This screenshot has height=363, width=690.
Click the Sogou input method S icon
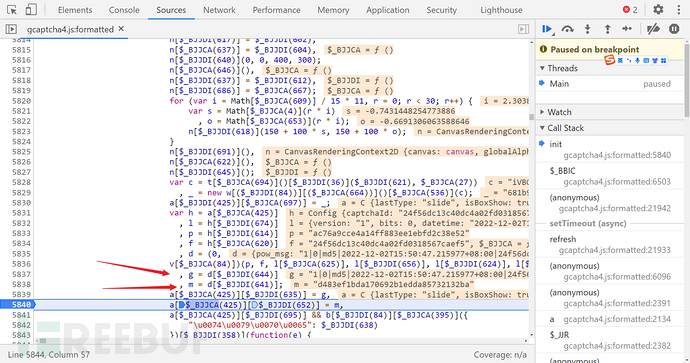point(609,60)
